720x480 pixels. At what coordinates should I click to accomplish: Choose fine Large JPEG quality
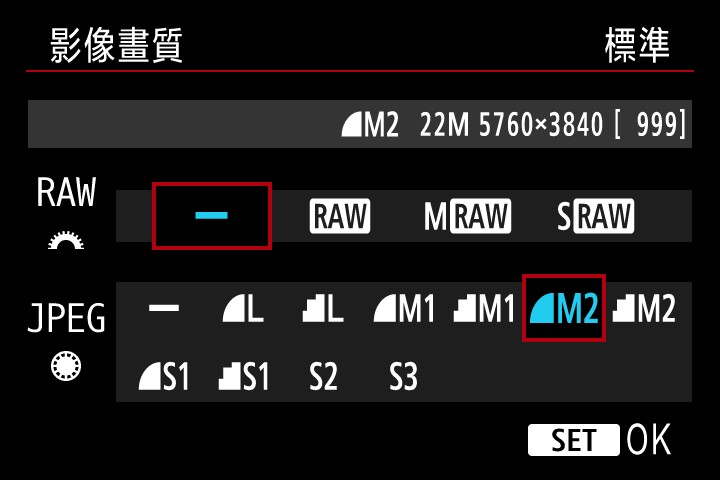pos(243,308)
